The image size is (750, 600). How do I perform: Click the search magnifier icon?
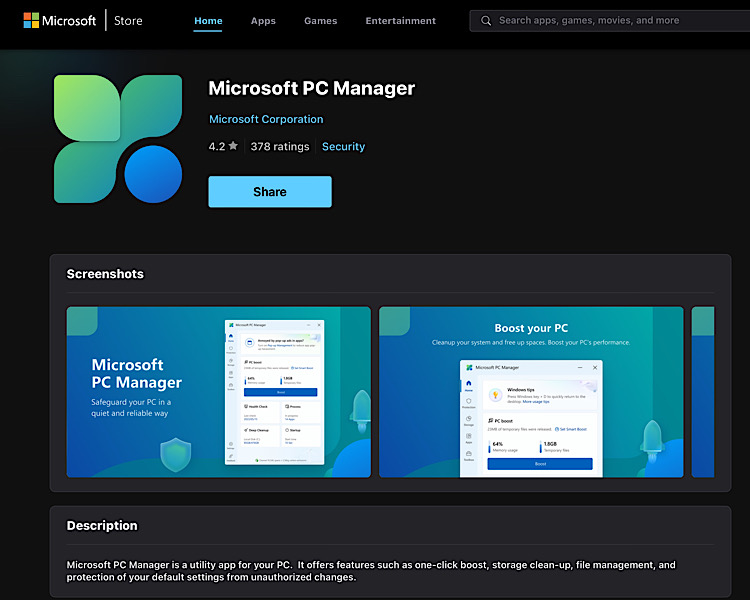[485, 21]
